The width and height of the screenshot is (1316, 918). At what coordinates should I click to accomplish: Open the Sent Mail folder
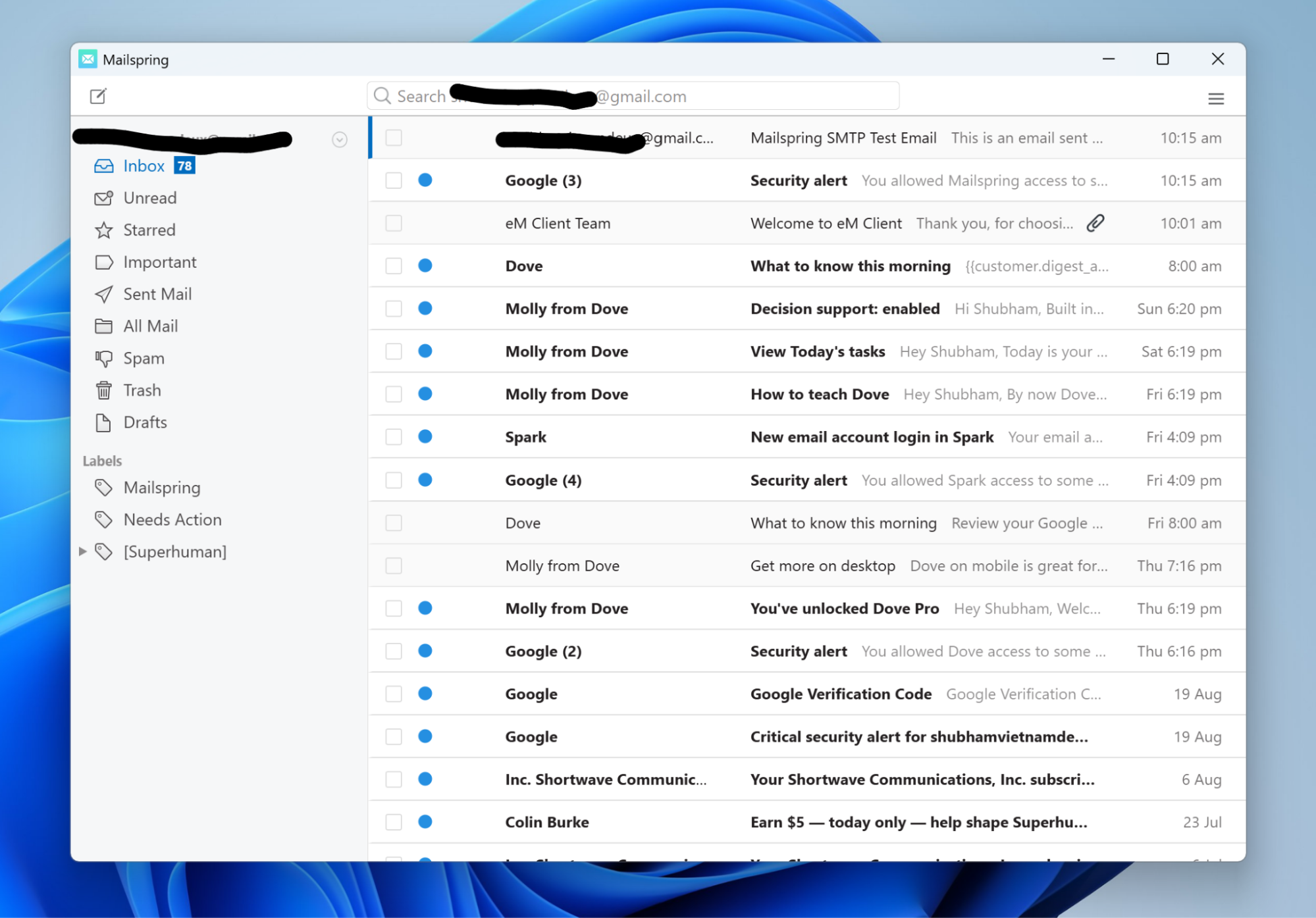[158, 294]
